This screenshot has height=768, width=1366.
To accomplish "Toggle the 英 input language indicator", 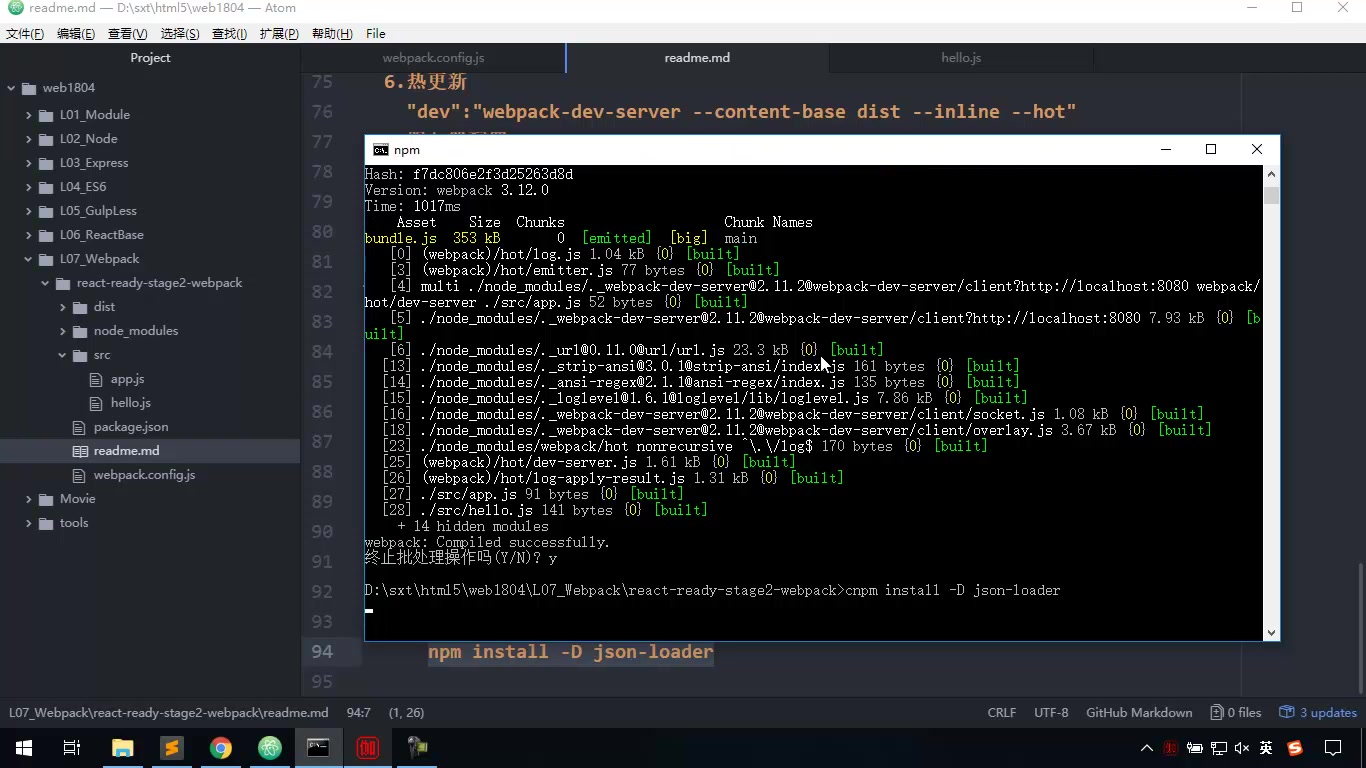I will (1267, 748).
